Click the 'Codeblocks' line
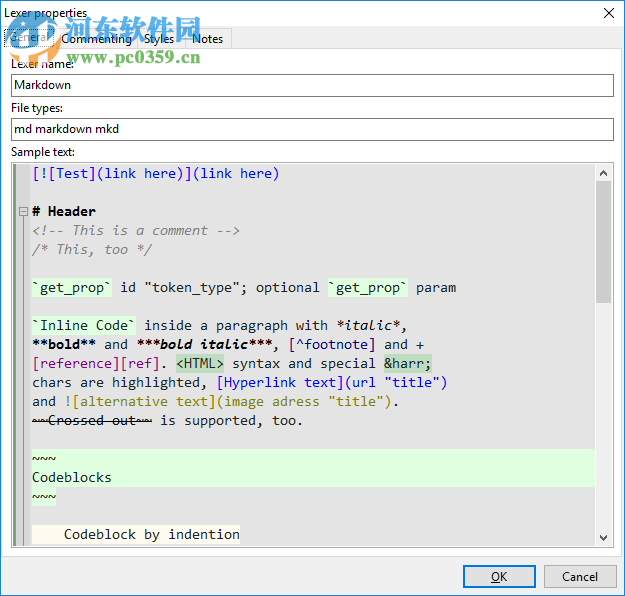The height and width of the screenshot is (596, 625). pyautogui.click(x=72, y=478)
